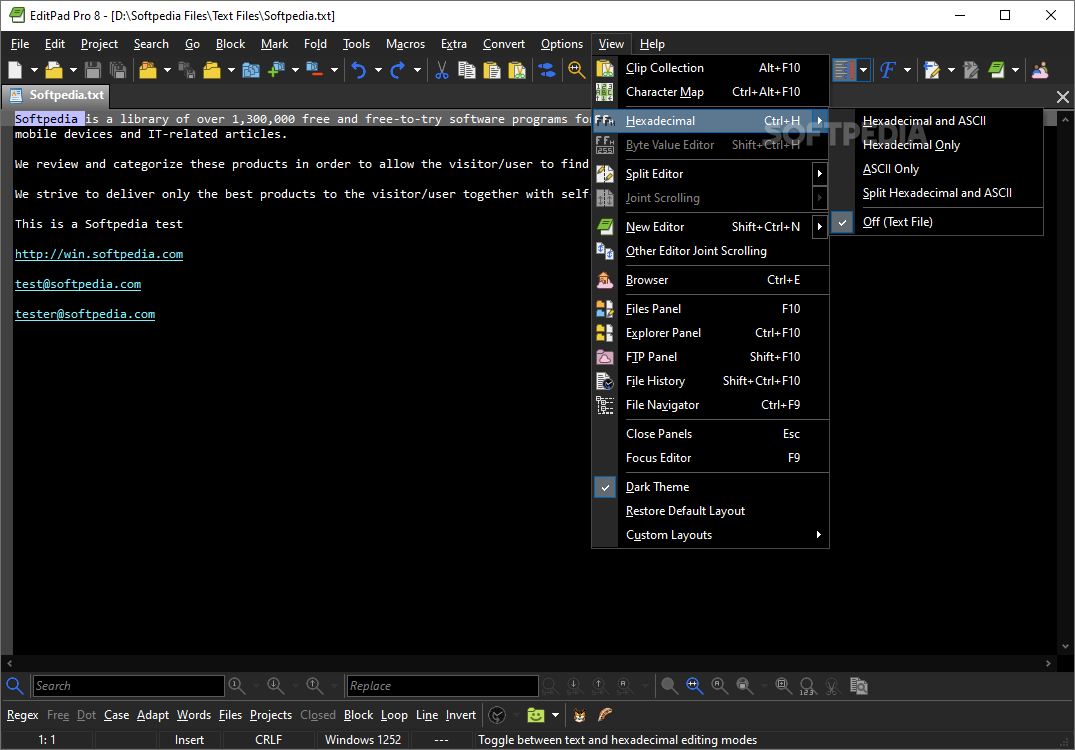Click inside the Search input field

pyautogui.click(x=128, y=686)
